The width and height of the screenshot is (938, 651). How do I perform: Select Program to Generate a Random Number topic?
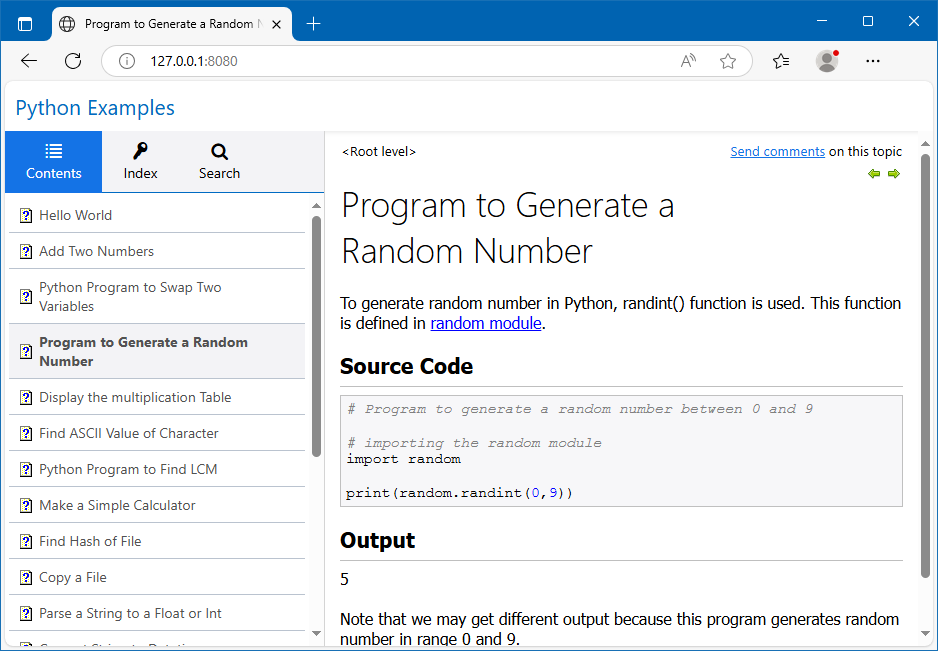[x=157, y=352]
